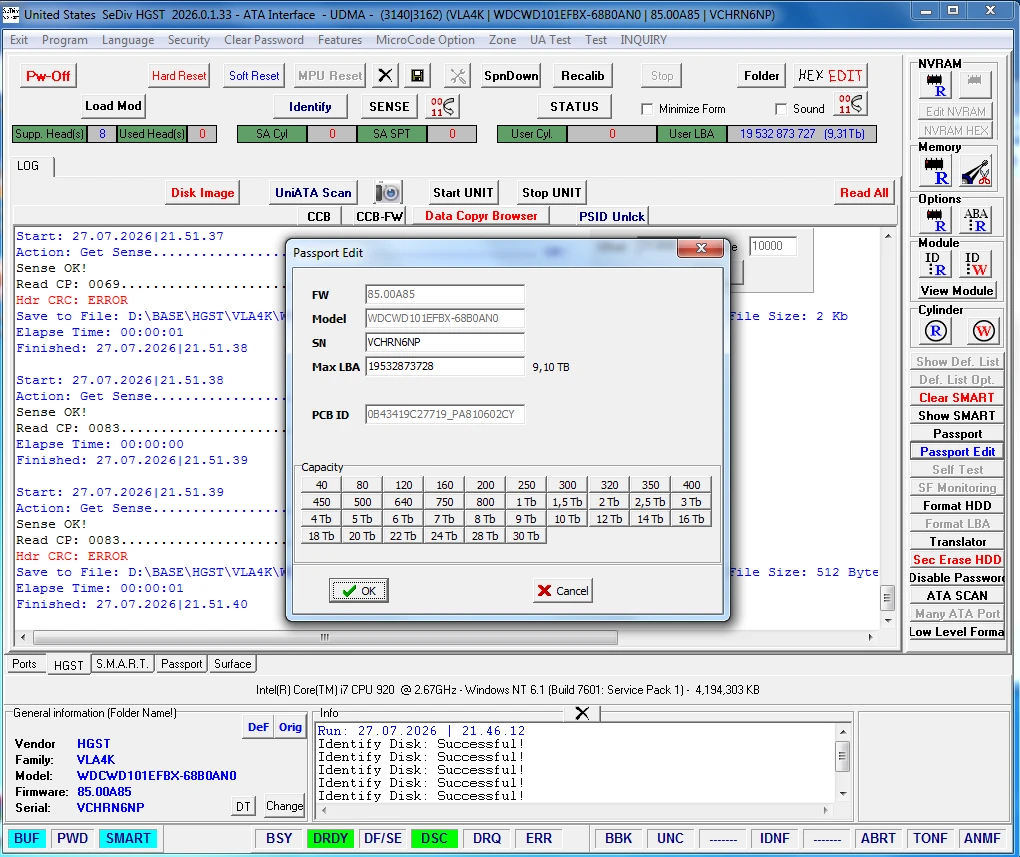Click the Disk Image button
The image size is (1020, 857).
(x=202, y=193)
